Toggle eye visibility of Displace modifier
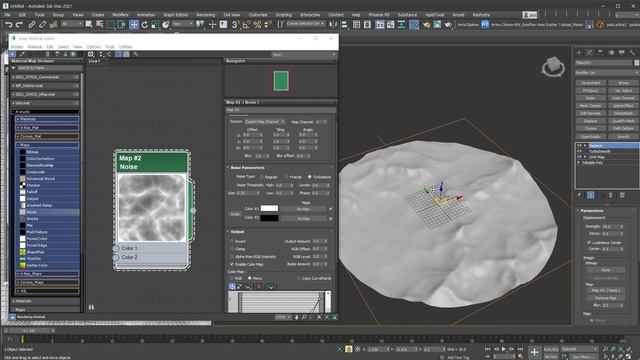Image resolution: width=640 pixels, height=360 pixels. click(x=579, y=146)
